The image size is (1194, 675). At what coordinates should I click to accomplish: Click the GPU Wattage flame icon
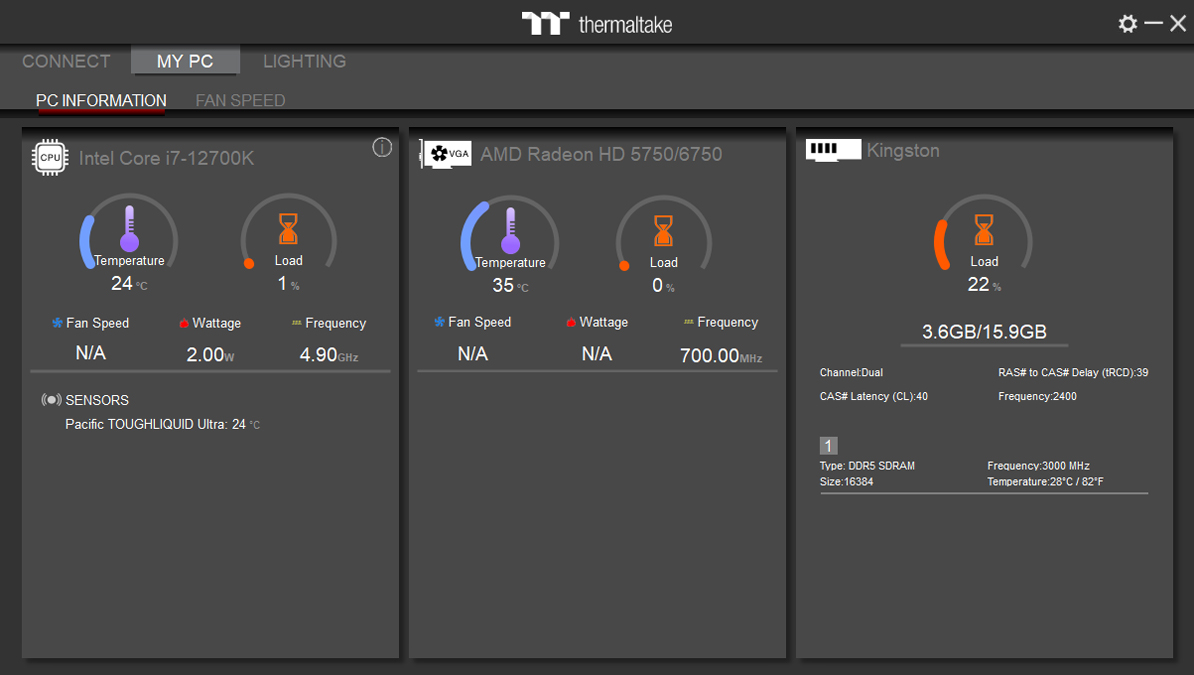coord(570,322)
